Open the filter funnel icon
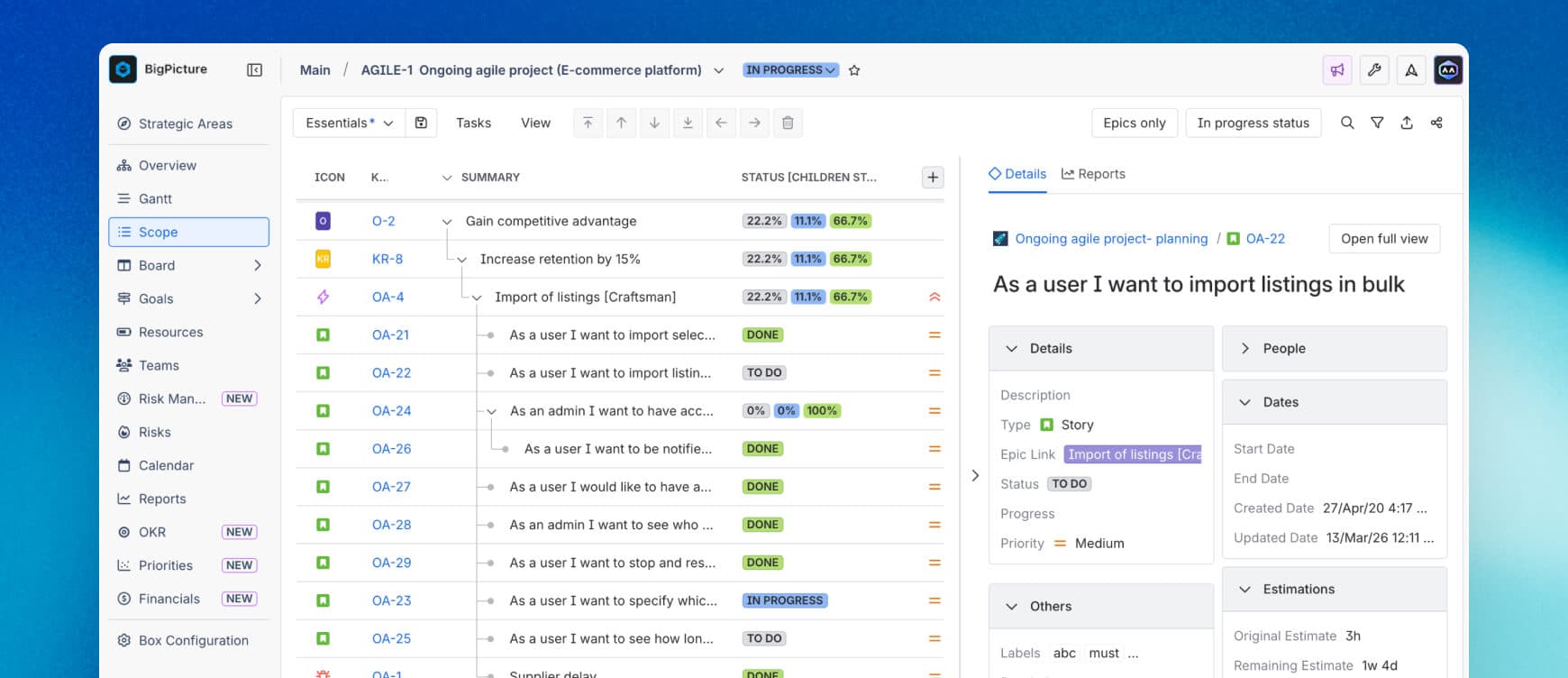The width and height of the screenshot is (1568, 678). 1377,123
